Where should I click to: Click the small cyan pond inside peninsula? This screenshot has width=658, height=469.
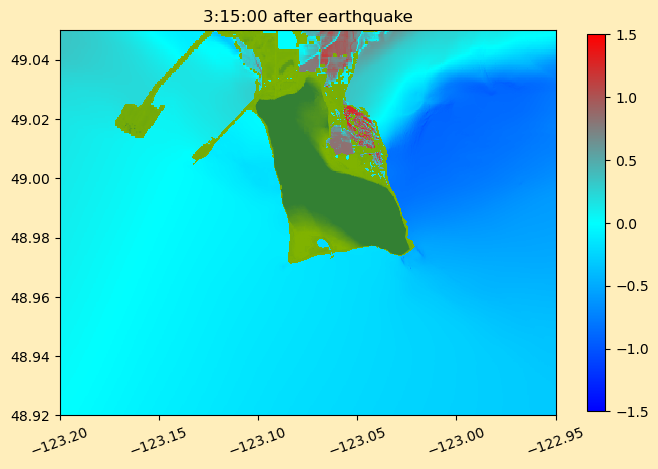322,244
